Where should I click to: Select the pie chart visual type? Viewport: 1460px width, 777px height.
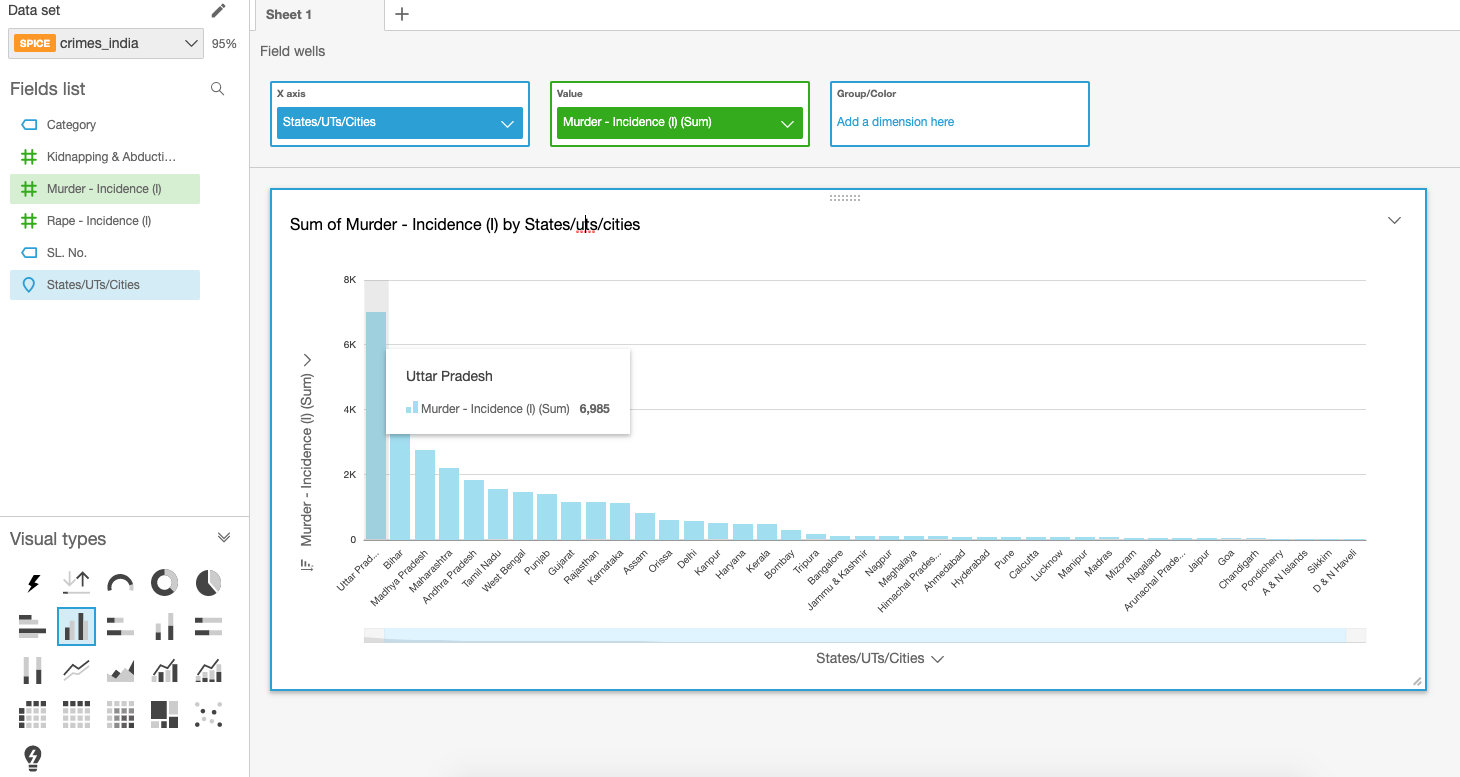(208, 582)
